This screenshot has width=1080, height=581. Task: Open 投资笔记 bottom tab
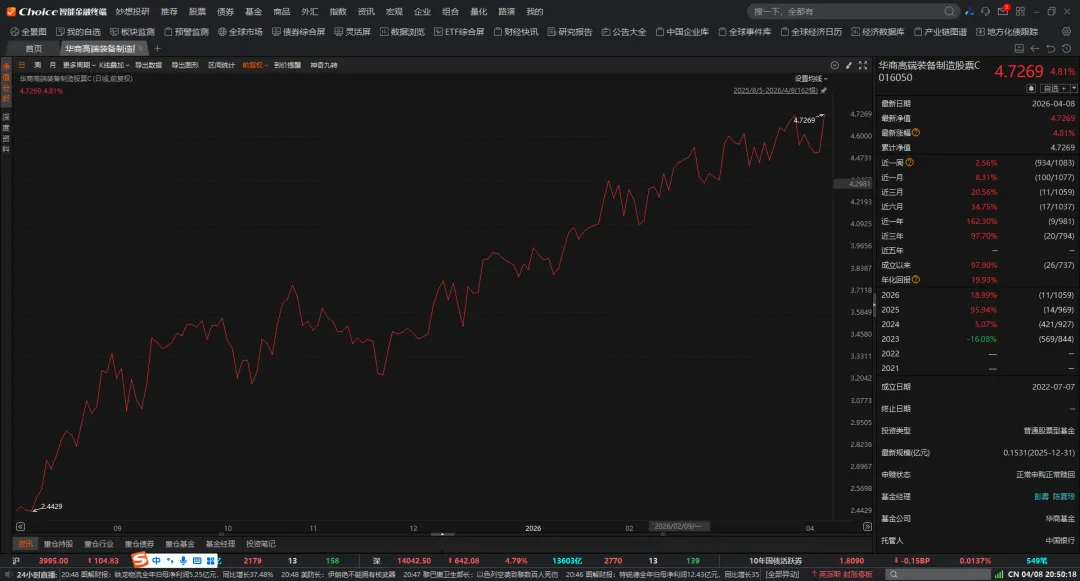(x=261, y=544)
